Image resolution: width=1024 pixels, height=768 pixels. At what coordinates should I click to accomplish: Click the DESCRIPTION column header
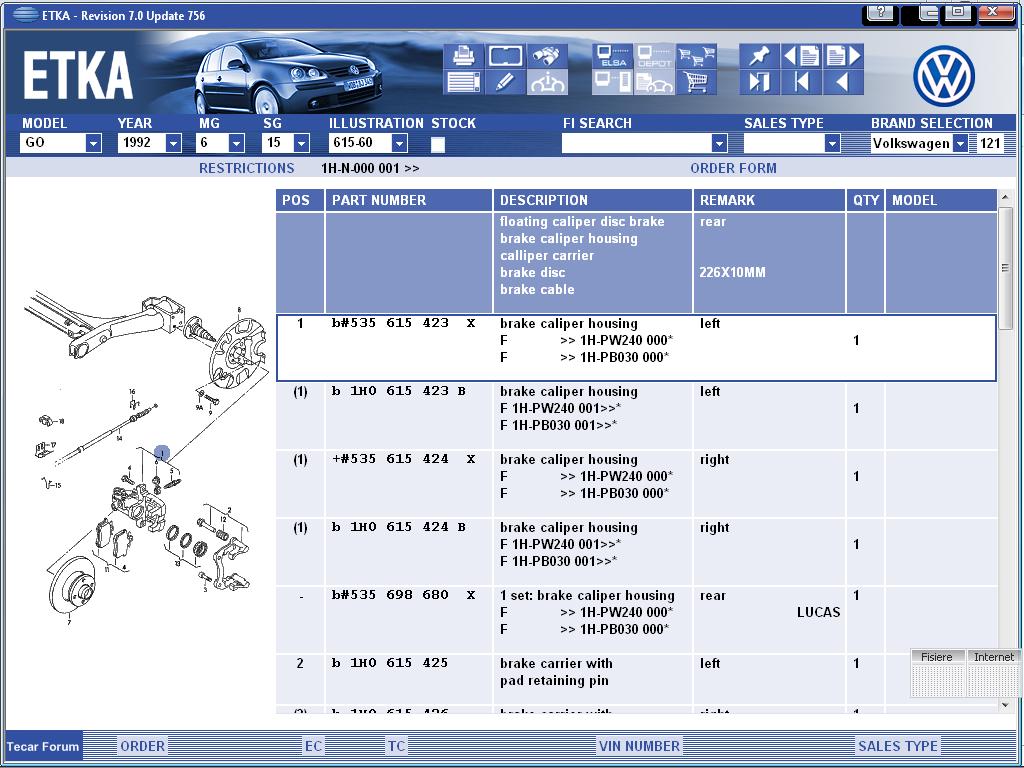pos(593,200)
